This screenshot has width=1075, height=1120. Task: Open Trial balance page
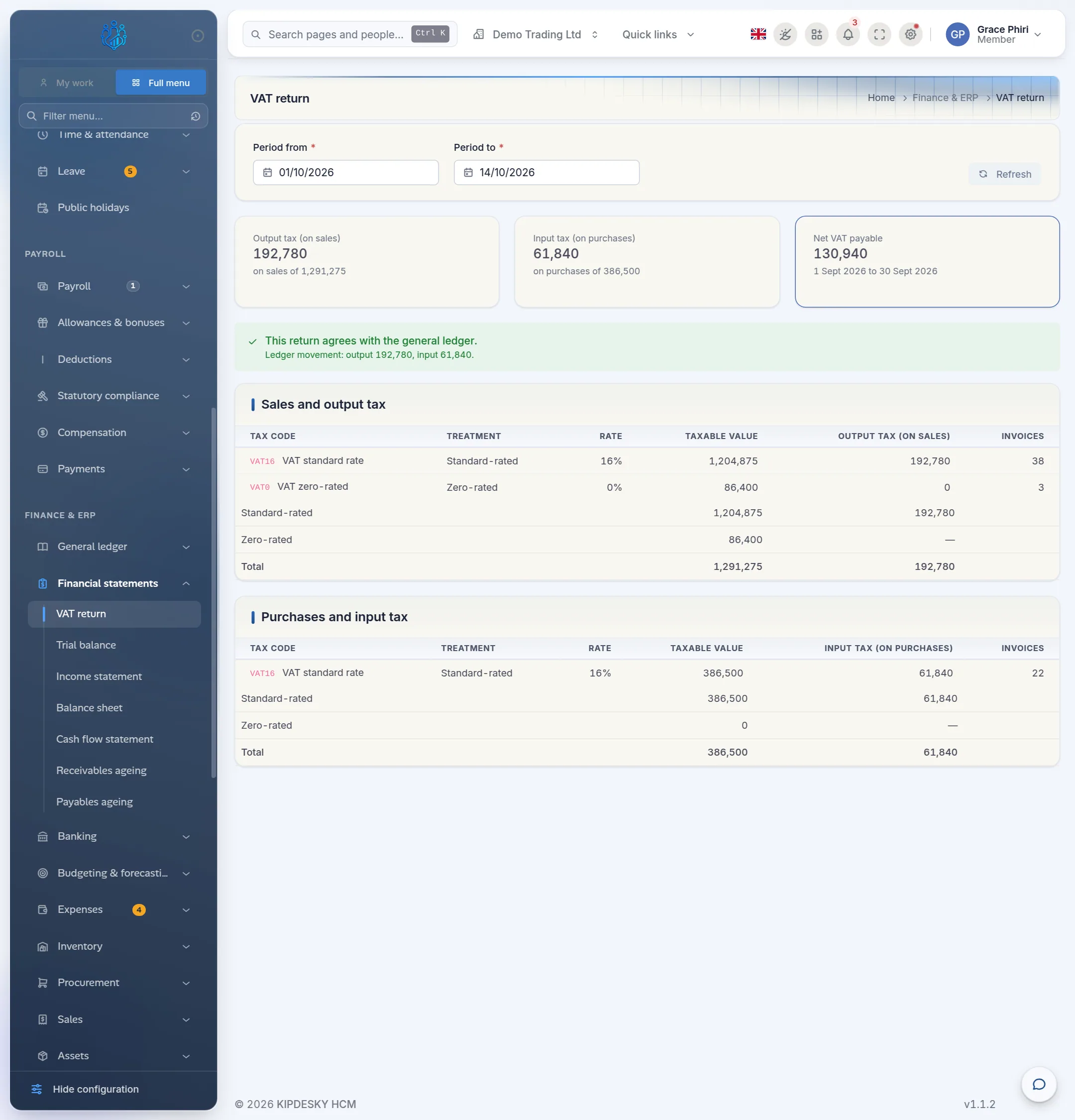click(x=86, y=645)
